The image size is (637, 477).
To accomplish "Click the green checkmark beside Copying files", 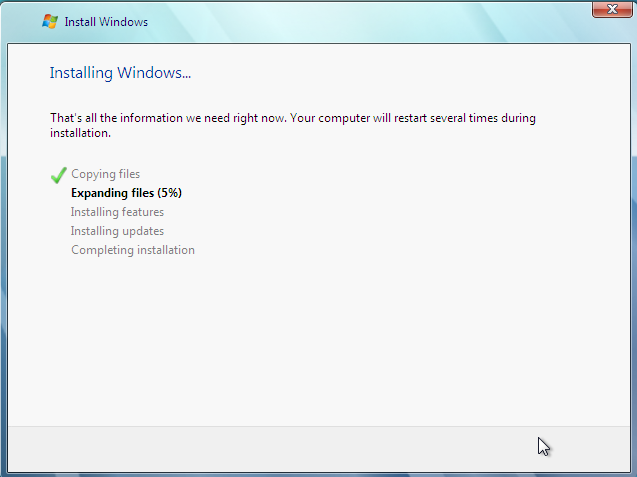I will pos(59,175).
